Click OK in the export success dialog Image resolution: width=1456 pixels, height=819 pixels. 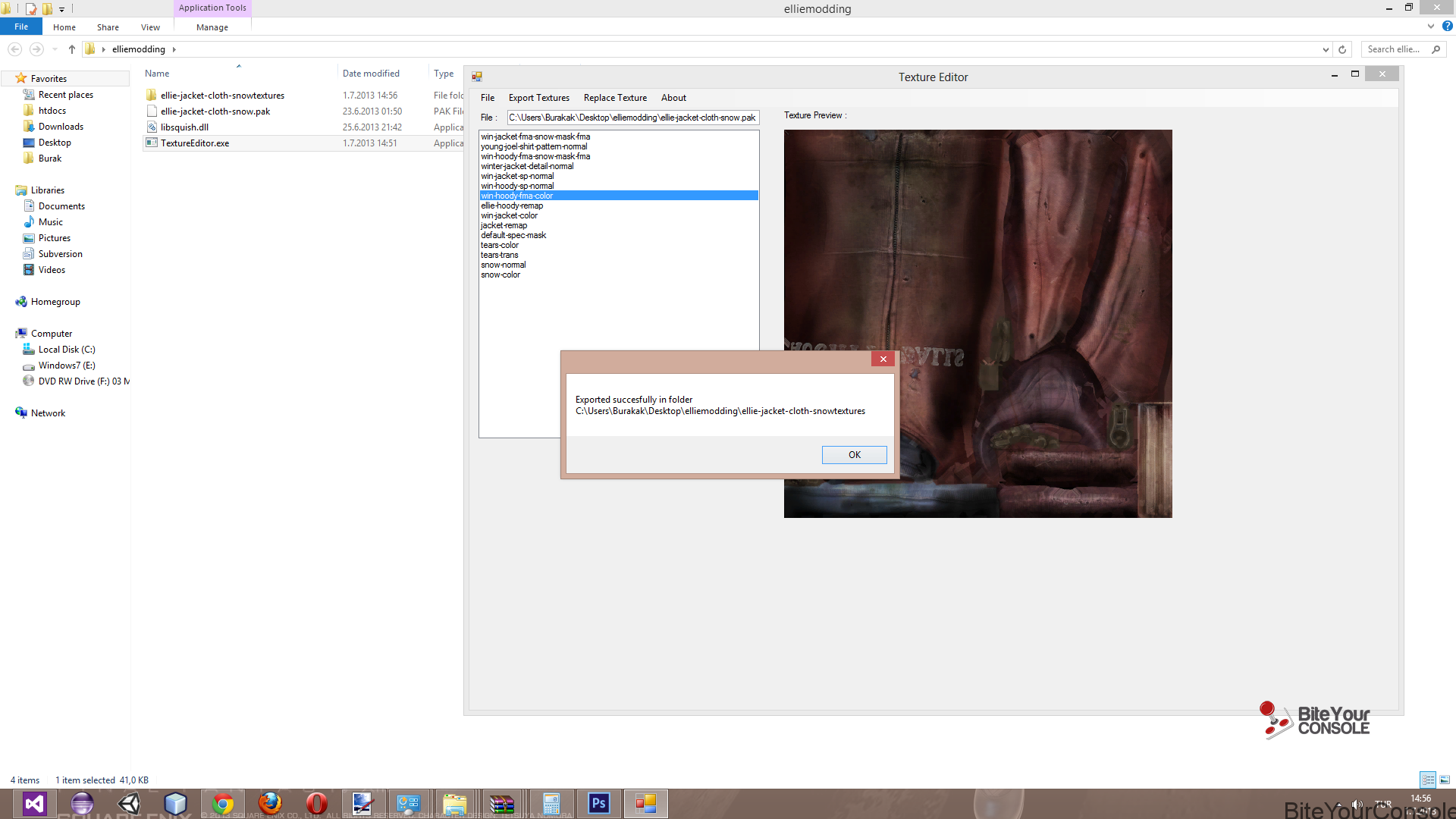tap(854, 455)
